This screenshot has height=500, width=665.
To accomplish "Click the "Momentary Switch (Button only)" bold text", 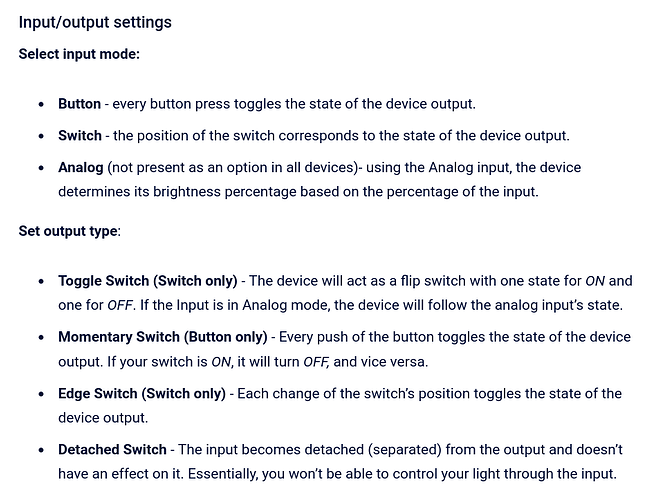I will pyautogui.click(x=162, y=337).
